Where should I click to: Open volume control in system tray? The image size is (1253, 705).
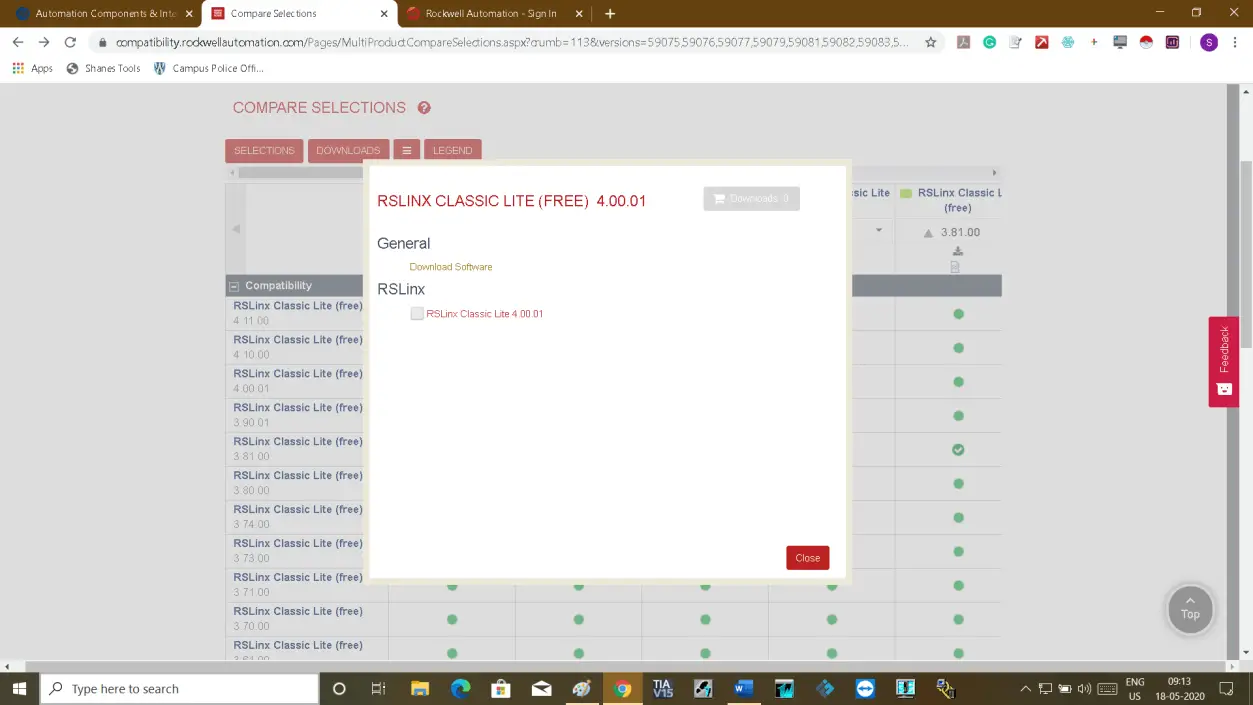(x=1085, y=689)
